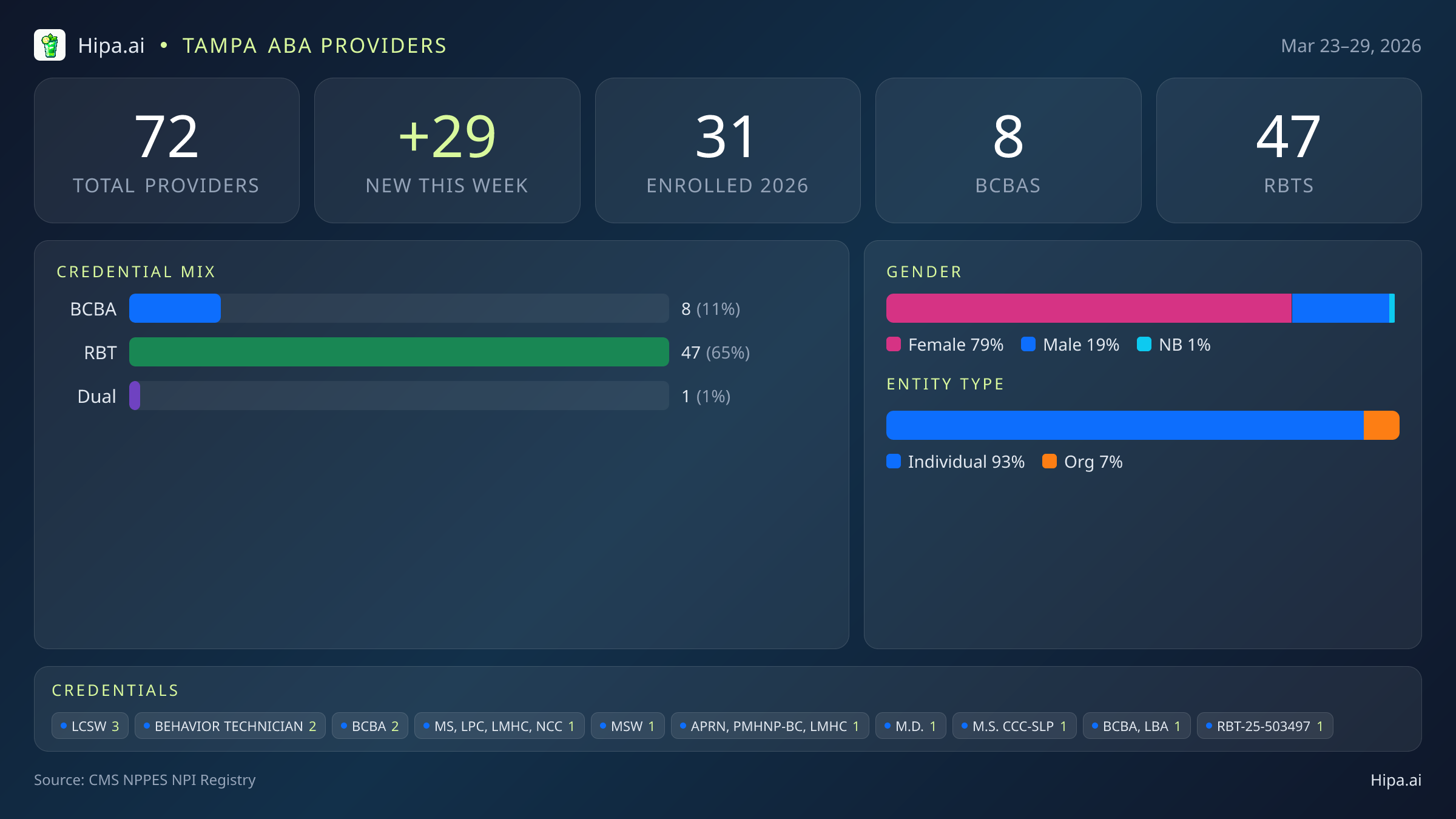Click the Individual blue legend swatch
This screenshot has height=819, width=1456.
894,462
